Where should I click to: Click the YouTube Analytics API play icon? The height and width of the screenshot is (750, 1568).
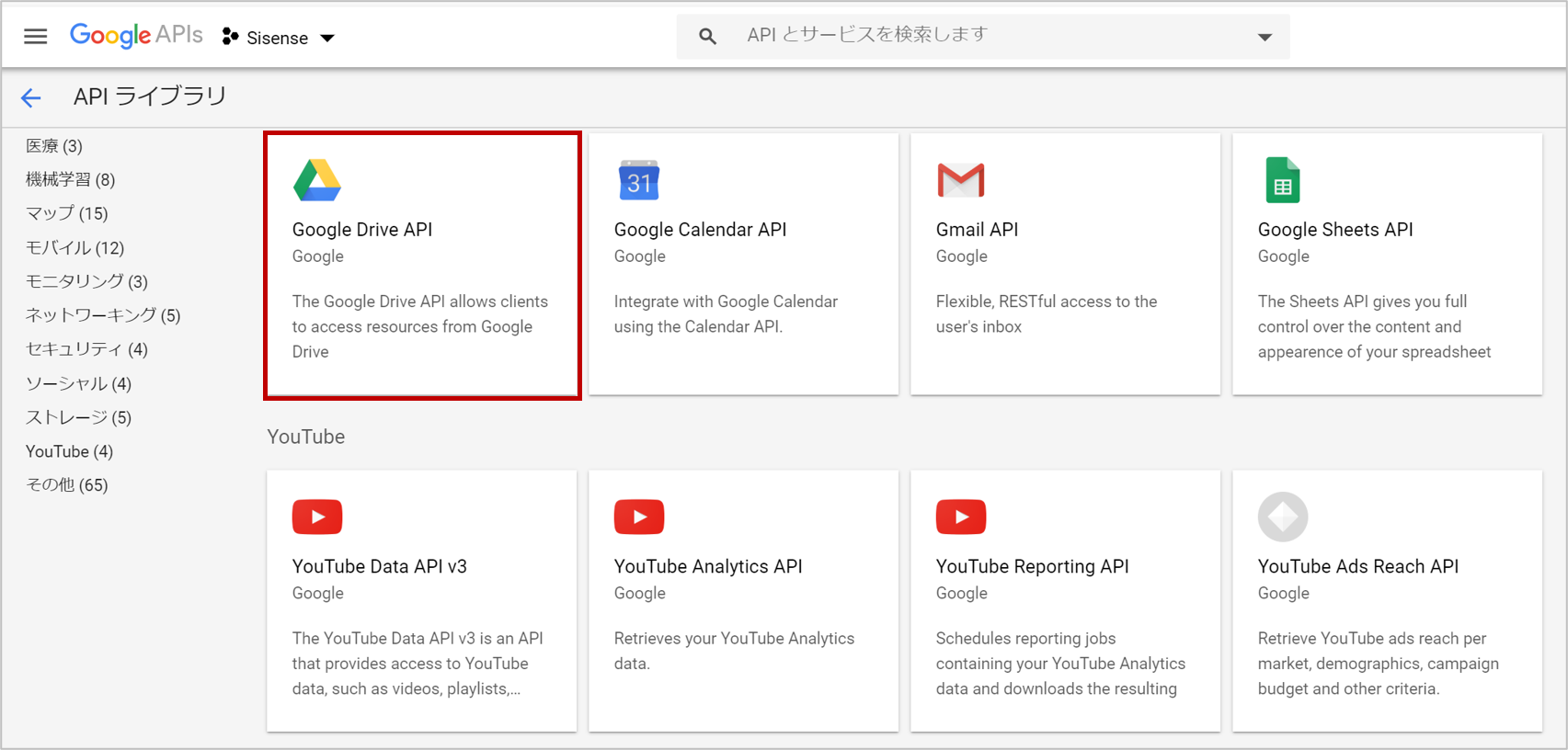639,517
